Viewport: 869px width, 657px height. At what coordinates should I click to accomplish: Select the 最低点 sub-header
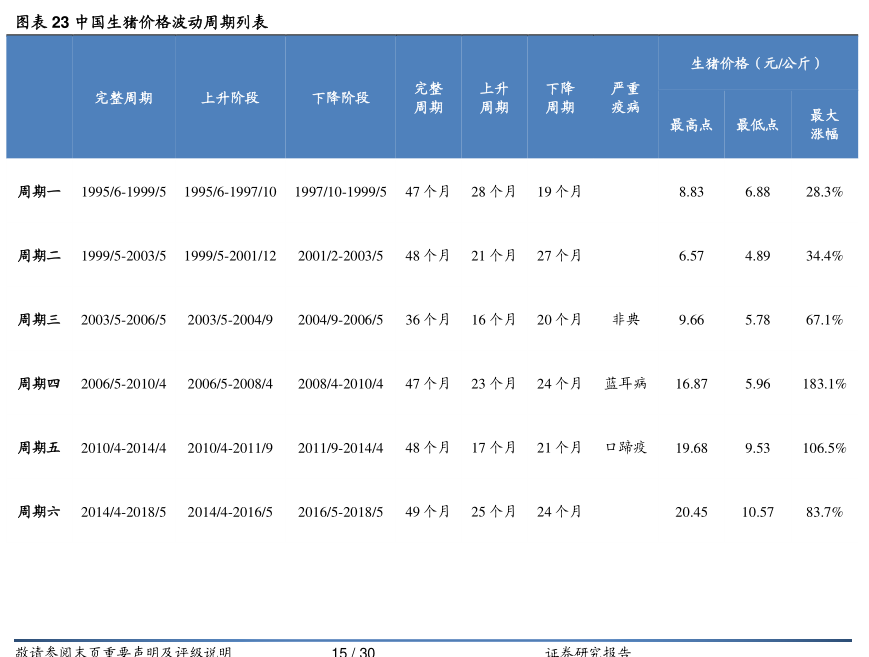click(x=757, y=125)
